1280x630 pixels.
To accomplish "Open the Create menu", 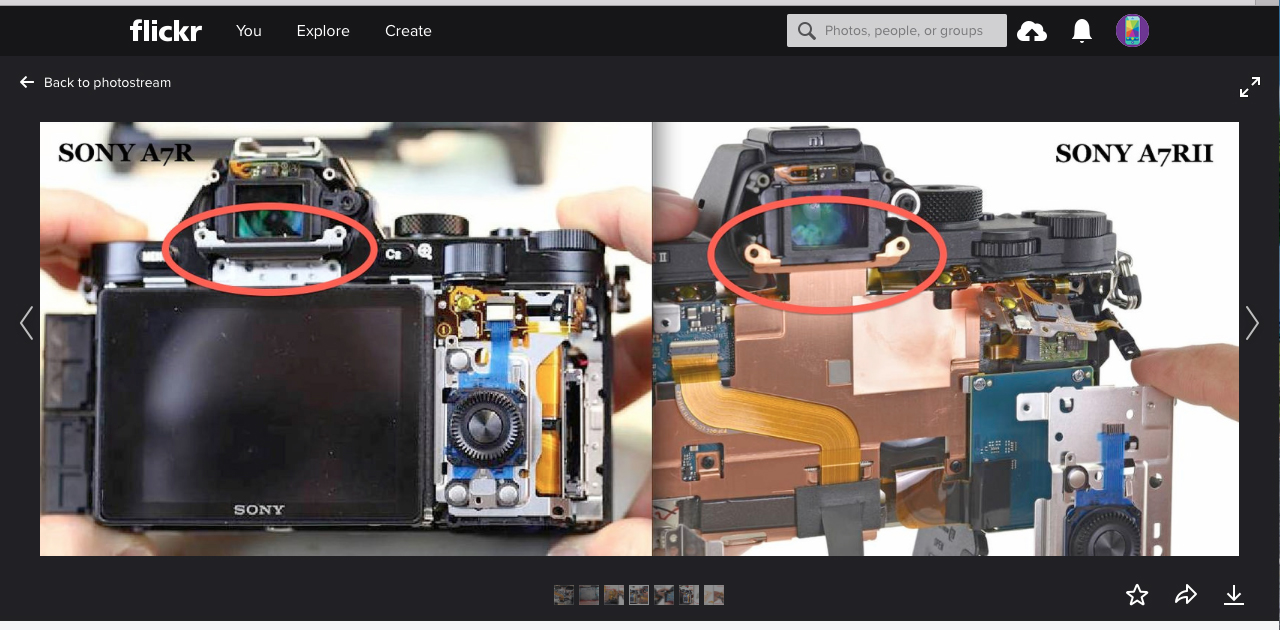I will pyautogui.click(x=408, y=31).
